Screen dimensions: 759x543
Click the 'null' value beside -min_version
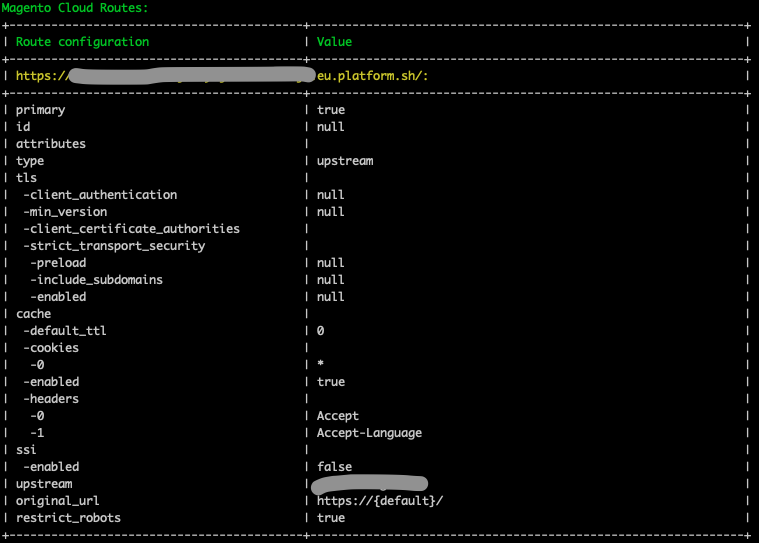pos(331,211)
